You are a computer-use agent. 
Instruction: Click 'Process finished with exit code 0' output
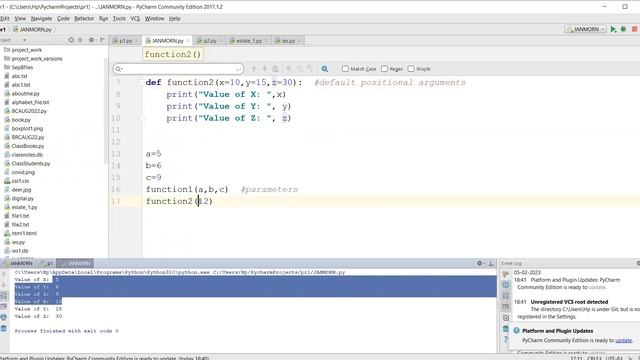pyautogui.click(x=67, y=331)
